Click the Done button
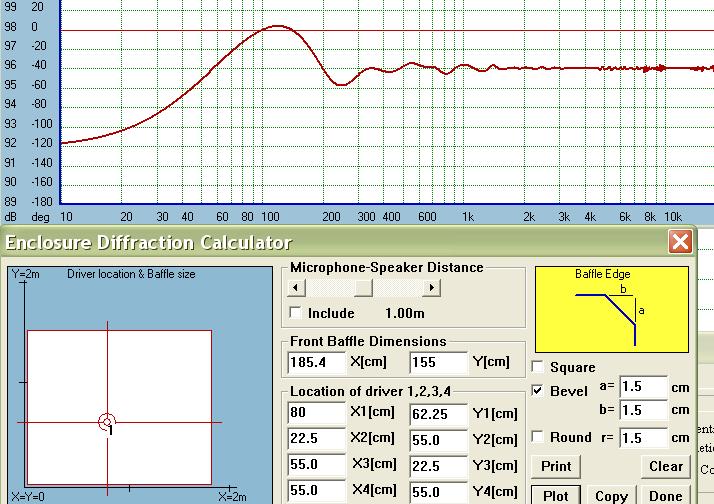This screenshot has height=504, width=714. coord(665,495)
